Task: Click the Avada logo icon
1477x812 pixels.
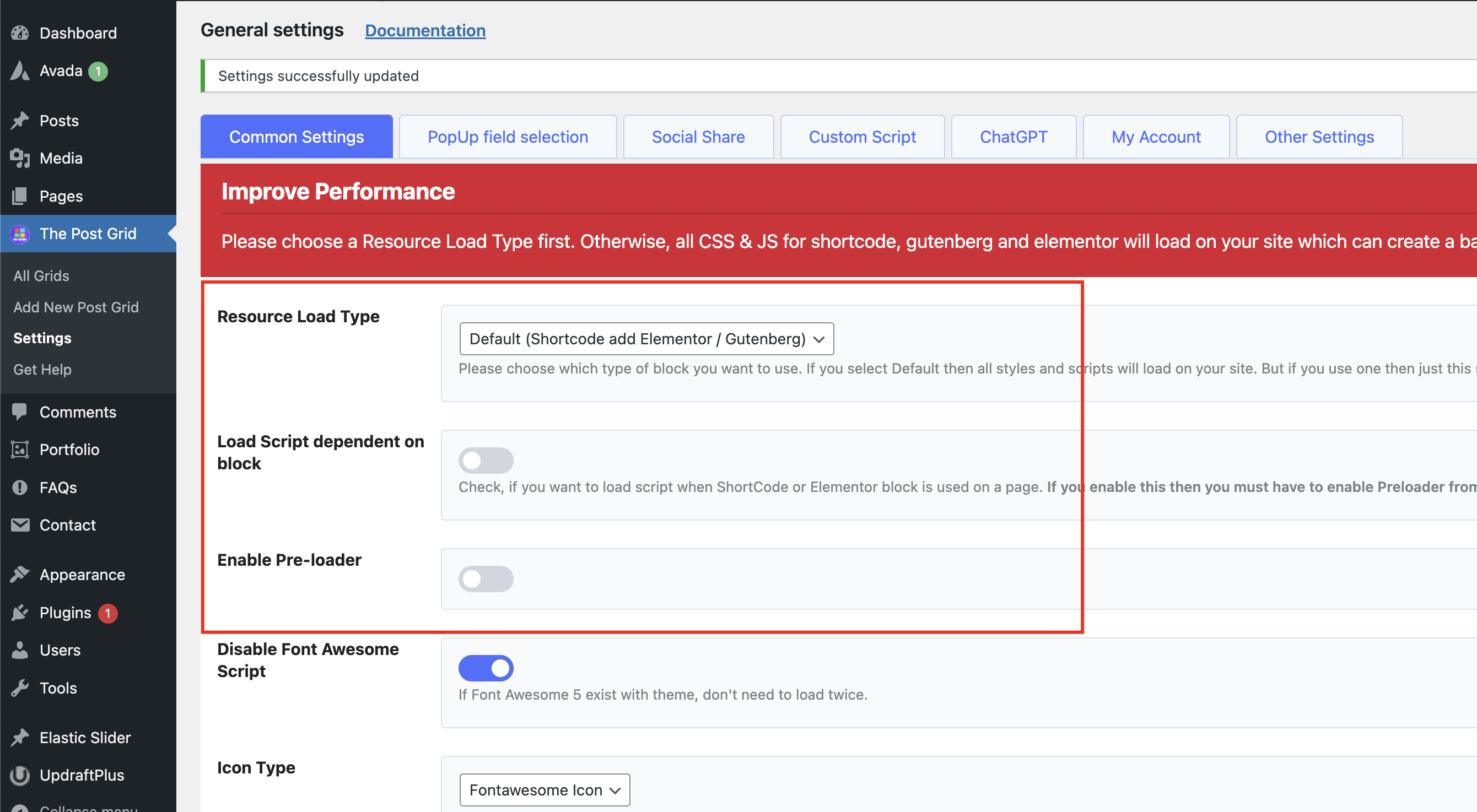Action: point(20,71)
